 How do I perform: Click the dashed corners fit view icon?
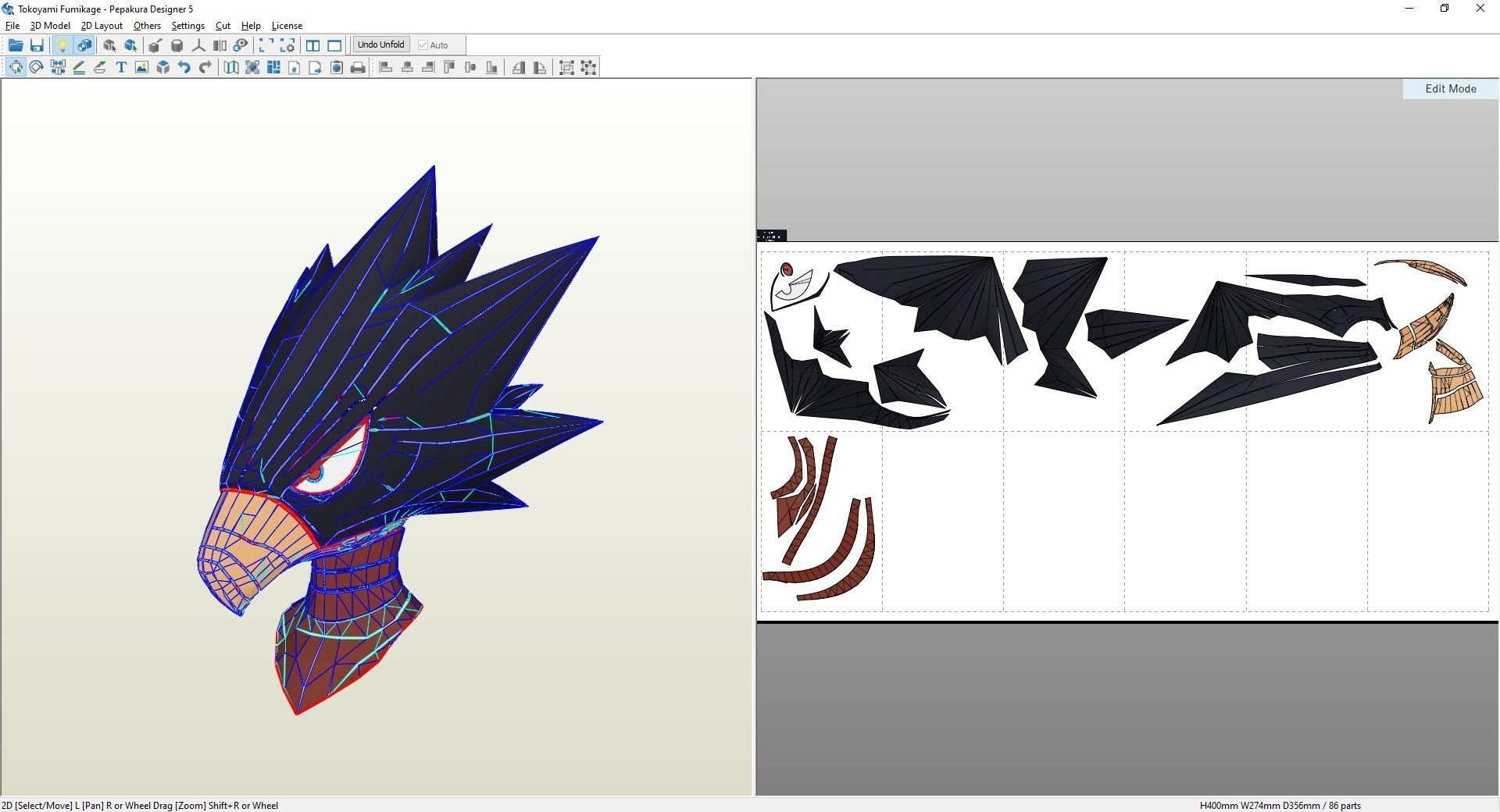(266, 45)
